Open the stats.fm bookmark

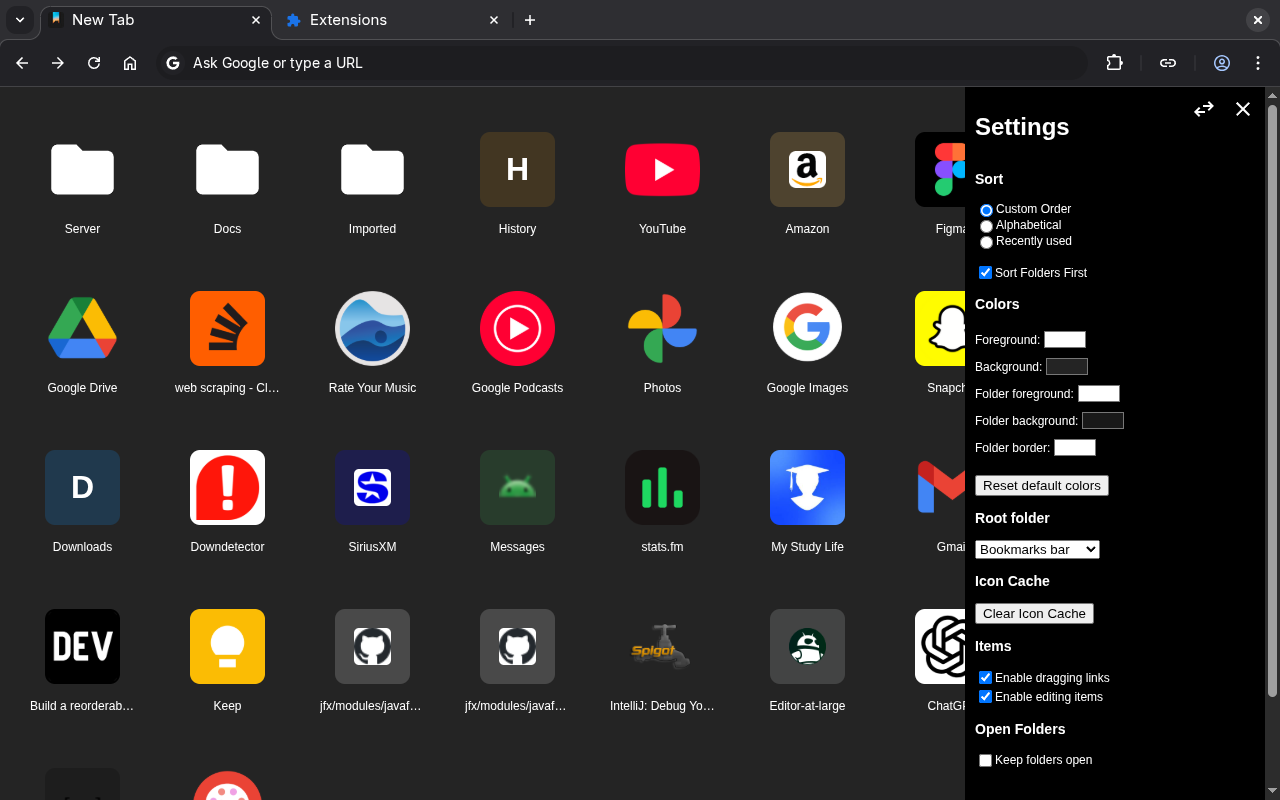tap(662, 488)
